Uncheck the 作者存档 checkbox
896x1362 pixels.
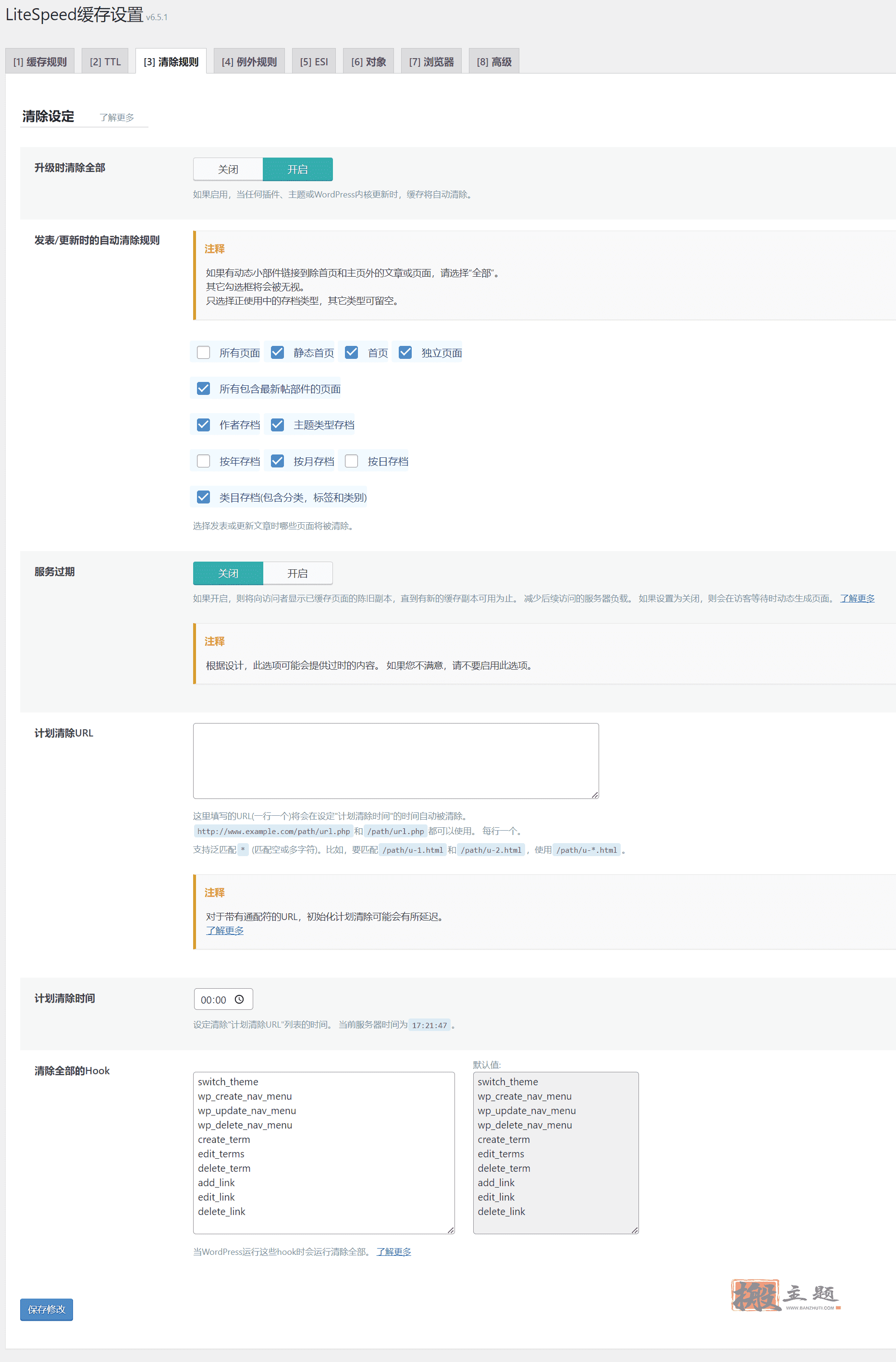(203, 425)
